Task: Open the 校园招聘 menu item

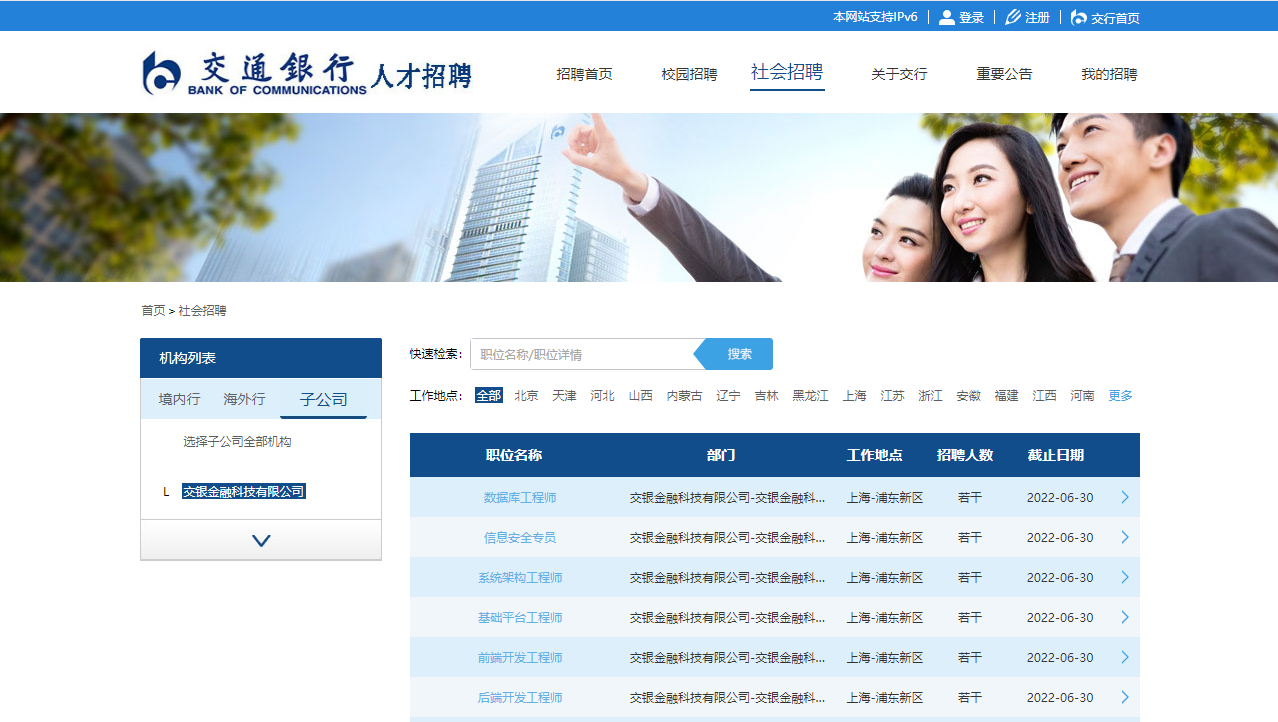Action: click(x=689, y=74)
